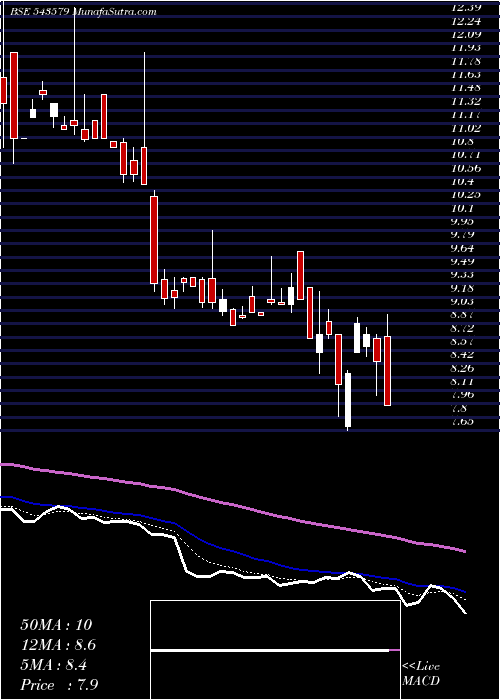Select the 10.25 price axis label

click(466, 195)
